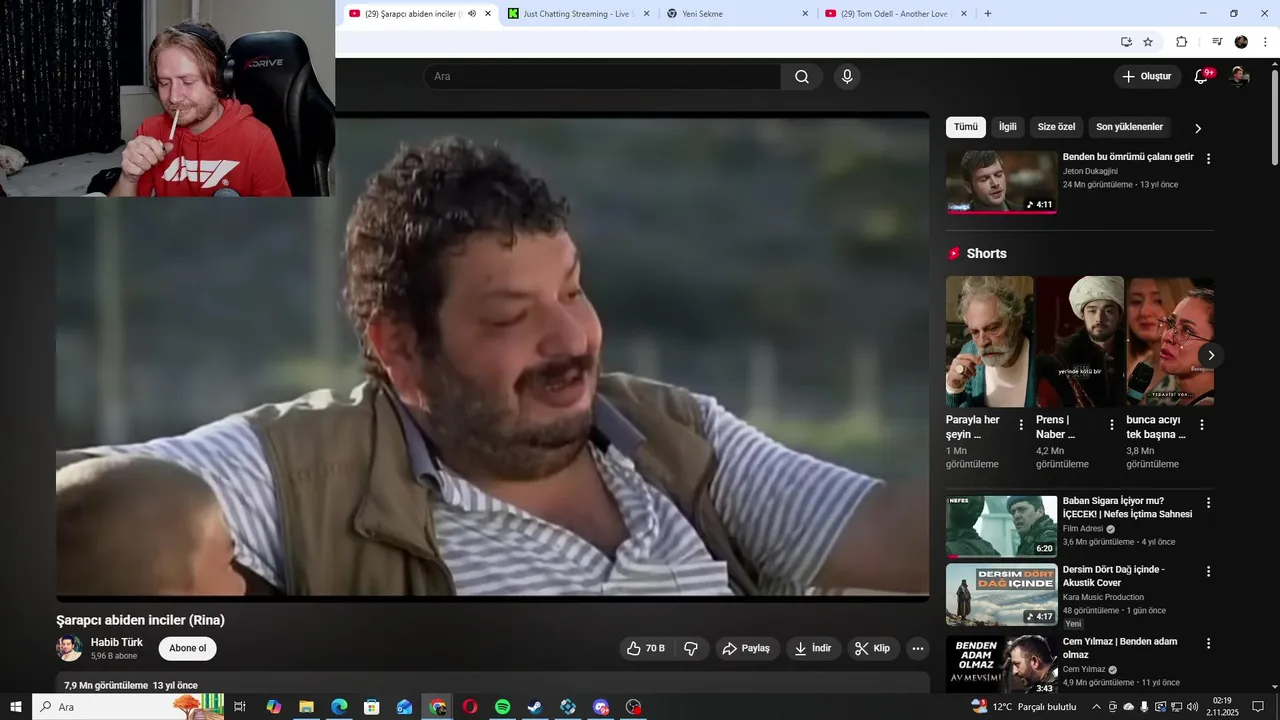Image resolution: width=1280 pixels, height=720 pixels.
Task: Open options for Prens | Naber short
Action: pos(1111,425)
